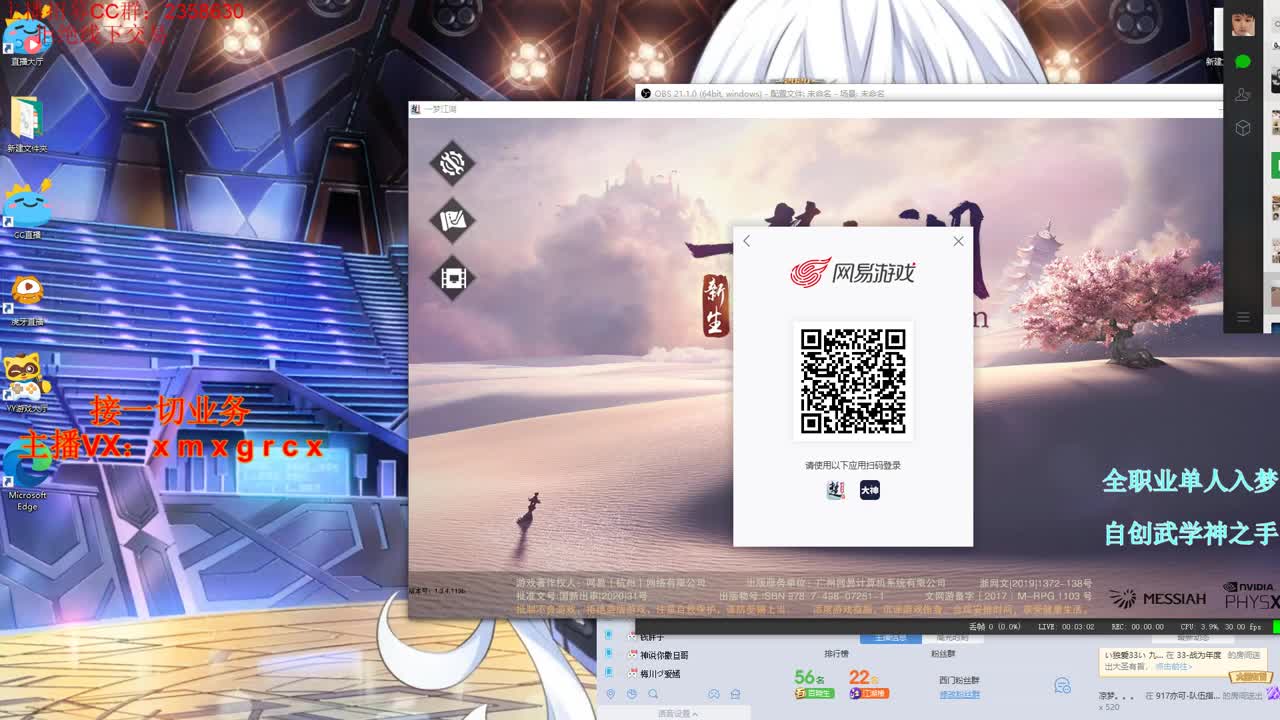The height and width of the screenshot is (720, 1280).
Task: Select the 一梦江湖 app icon below QR code
Action: click(x=836, y=490)
